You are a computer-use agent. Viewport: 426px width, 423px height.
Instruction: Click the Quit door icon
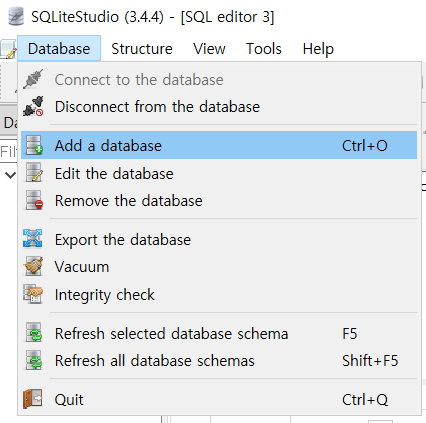[x=33, y=399]
